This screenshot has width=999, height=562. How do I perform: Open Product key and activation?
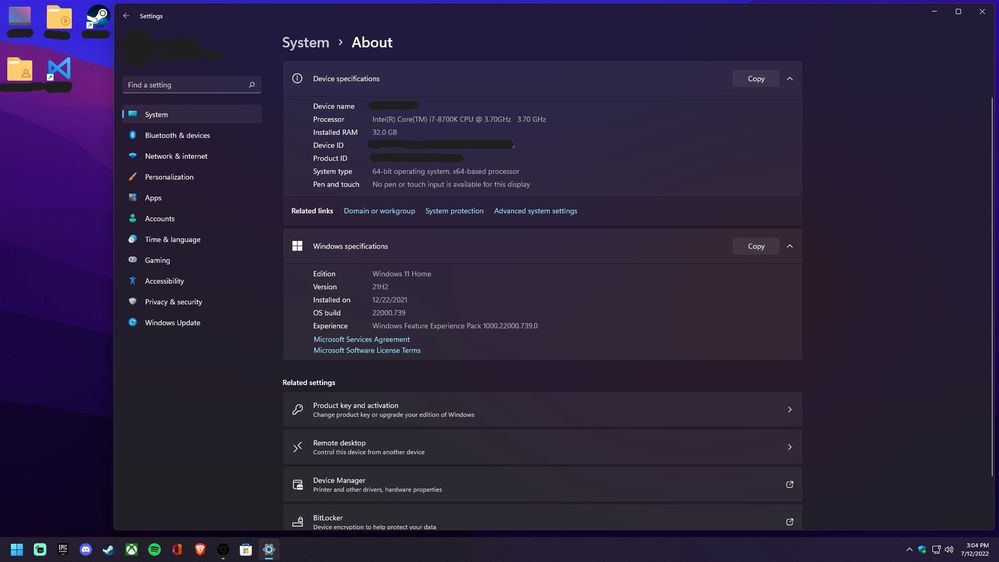[x=542, y=410]
